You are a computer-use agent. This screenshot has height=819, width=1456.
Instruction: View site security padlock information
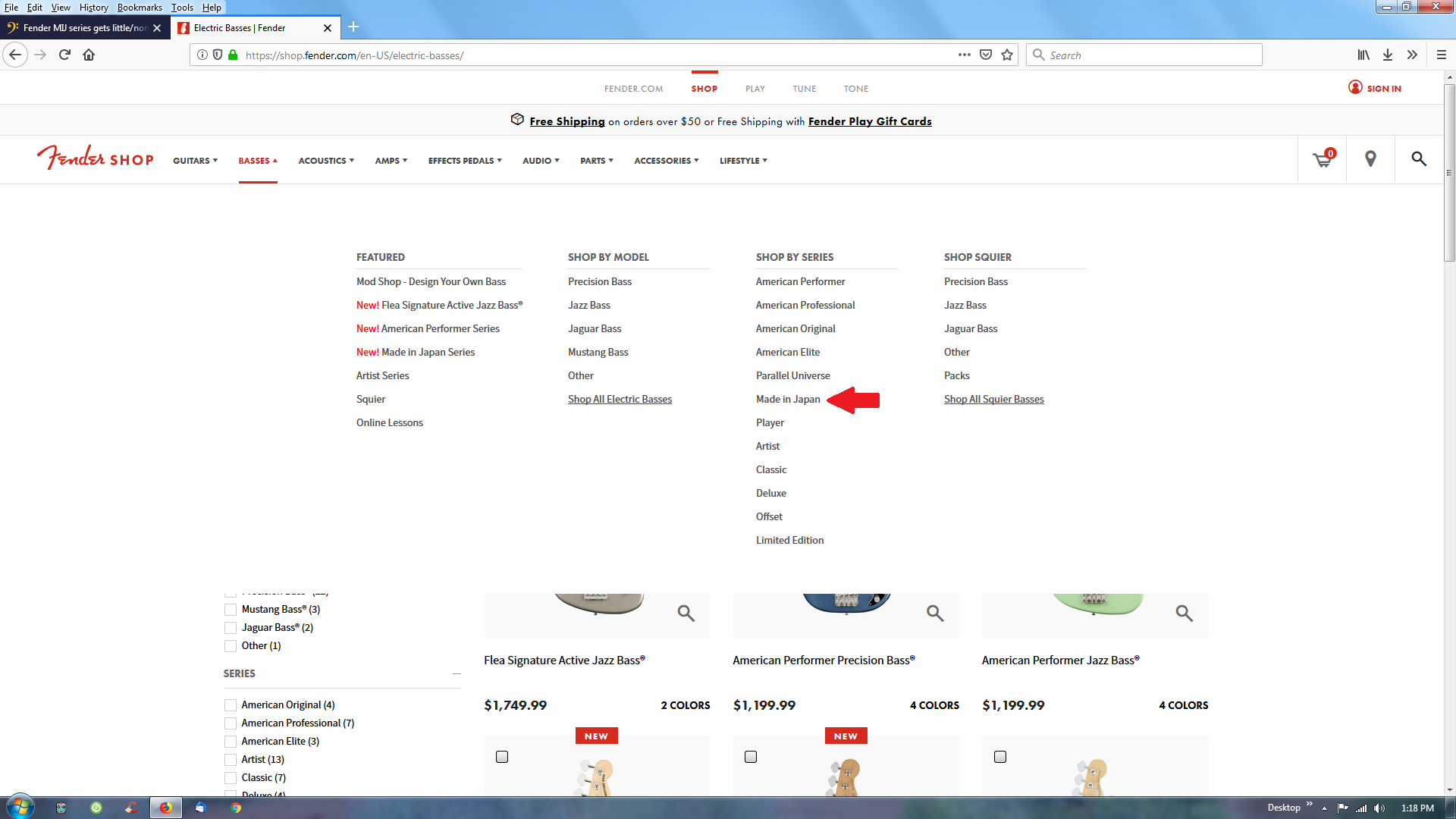point(233,55)
